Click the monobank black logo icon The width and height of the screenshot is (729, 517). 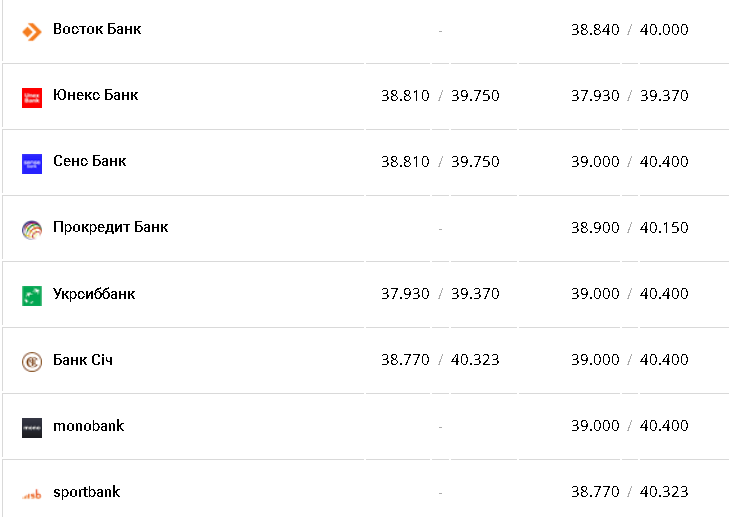(x=32, y=427)
